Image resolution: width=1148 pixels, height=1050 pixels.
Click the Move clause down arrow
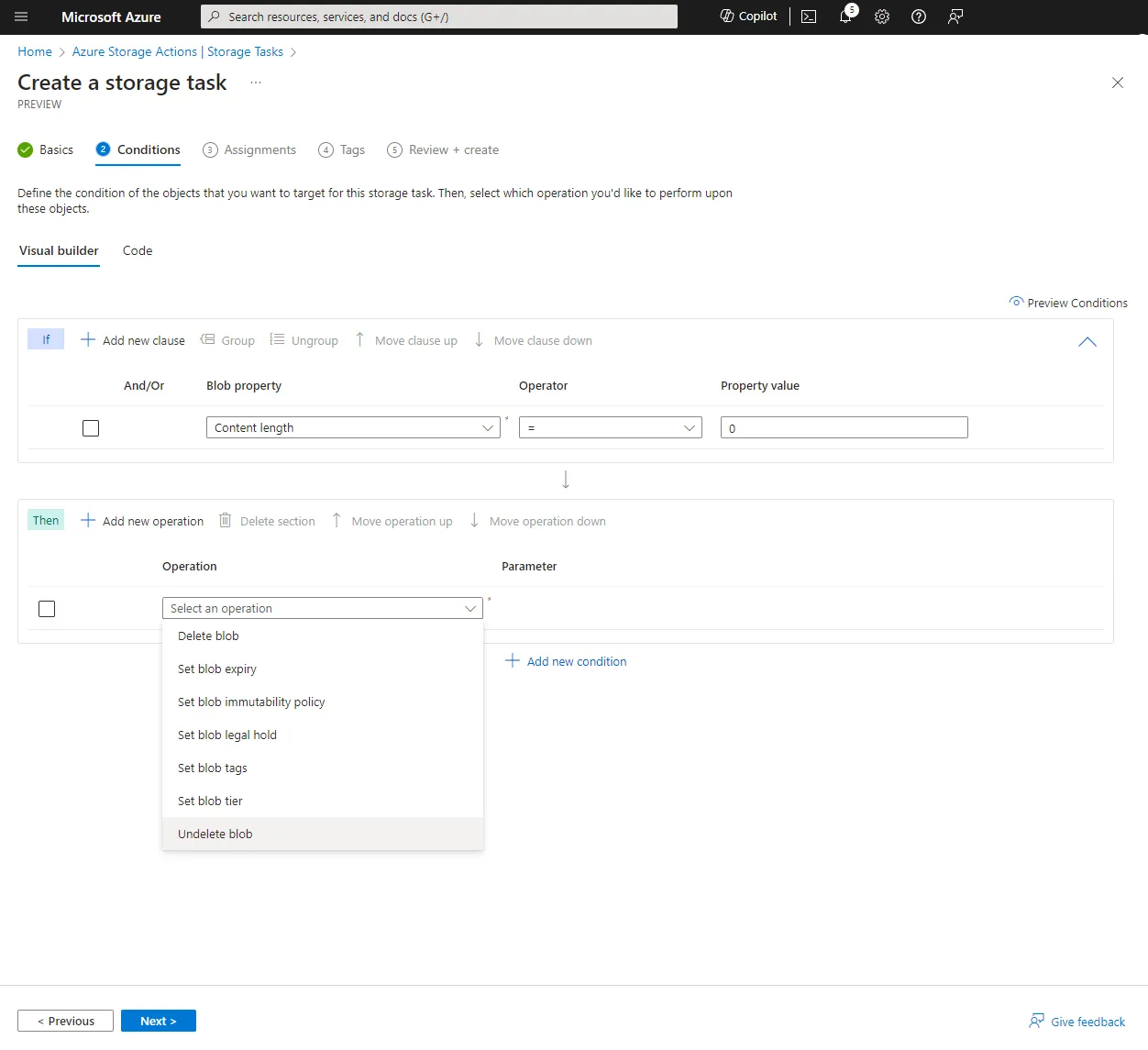coord(479,339)
